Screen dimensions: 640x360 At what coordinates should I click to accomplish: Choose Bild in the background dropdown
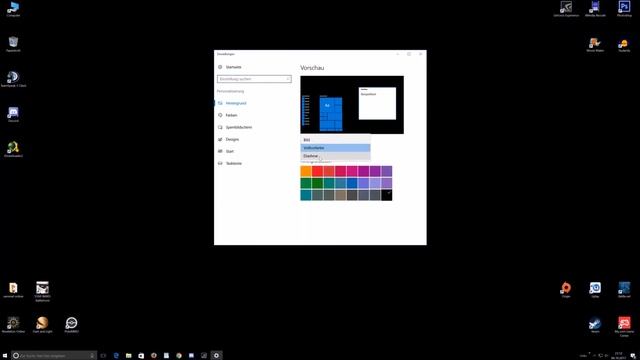click(x=336, y=140)
